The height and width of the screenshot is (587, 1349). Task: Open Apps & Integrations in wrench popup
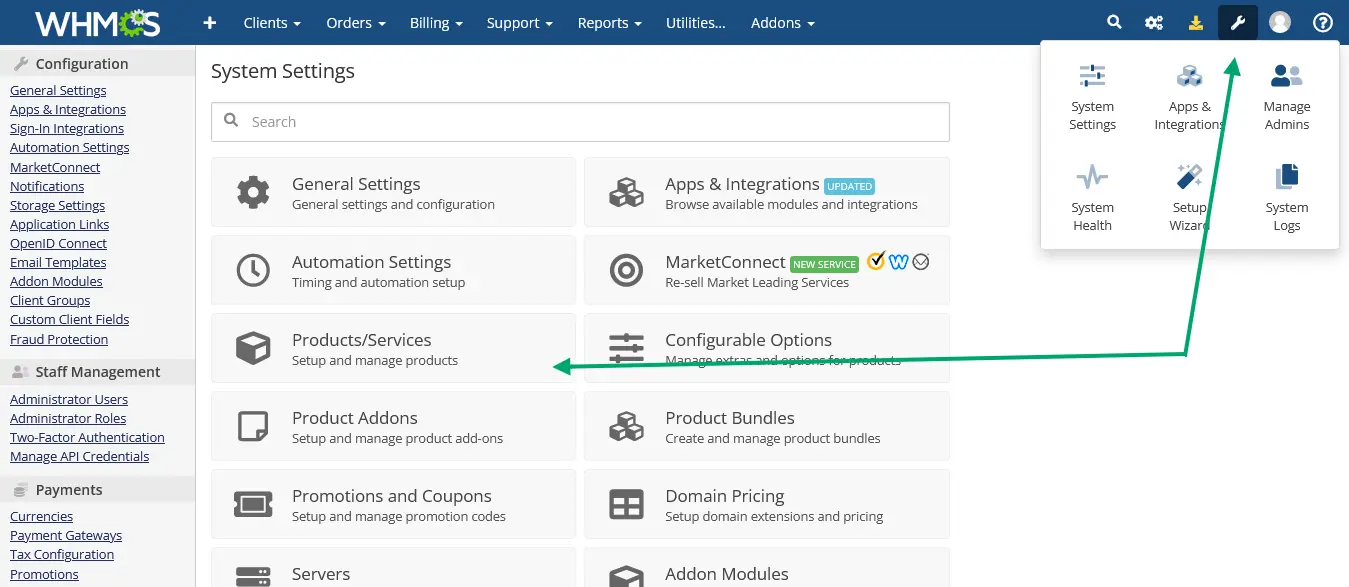click(x=1189, y=97)
